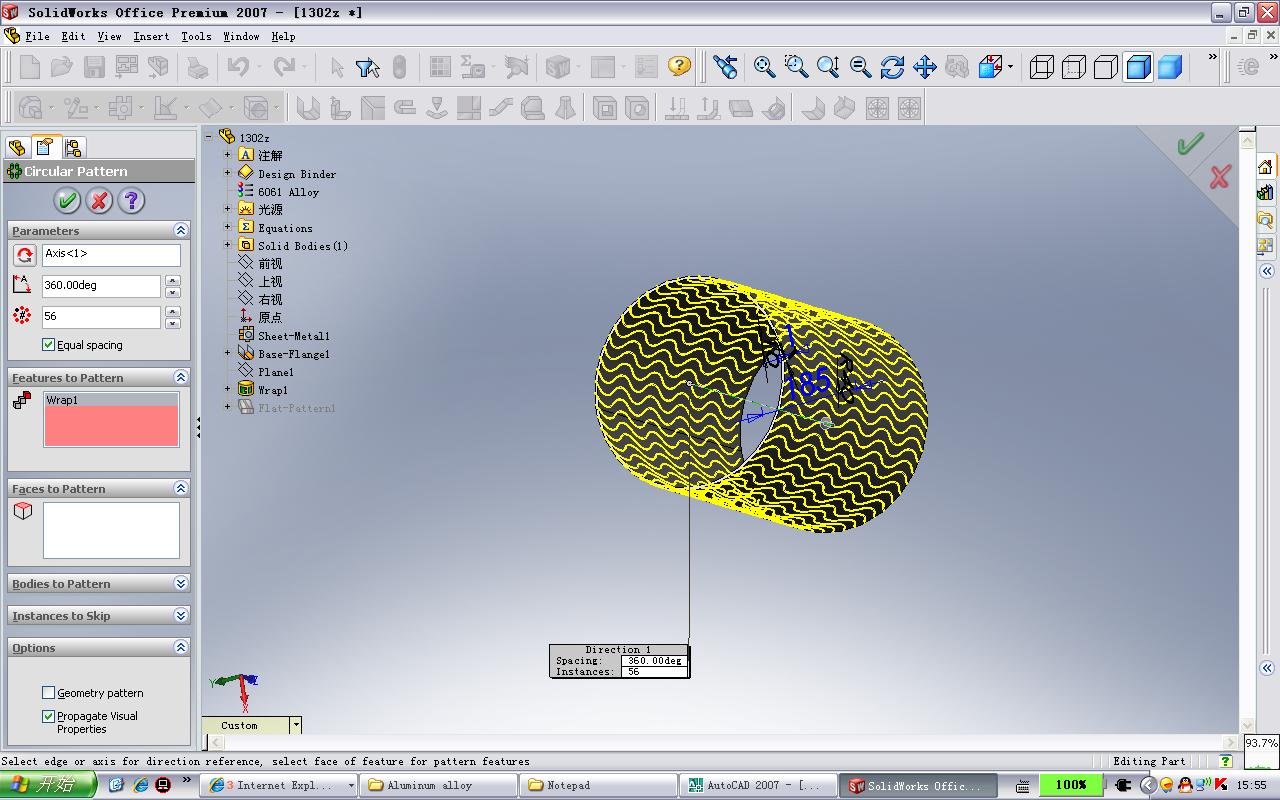Expand the Instances to Skip section
This screenshot has height=800, width=1280.
180,615
